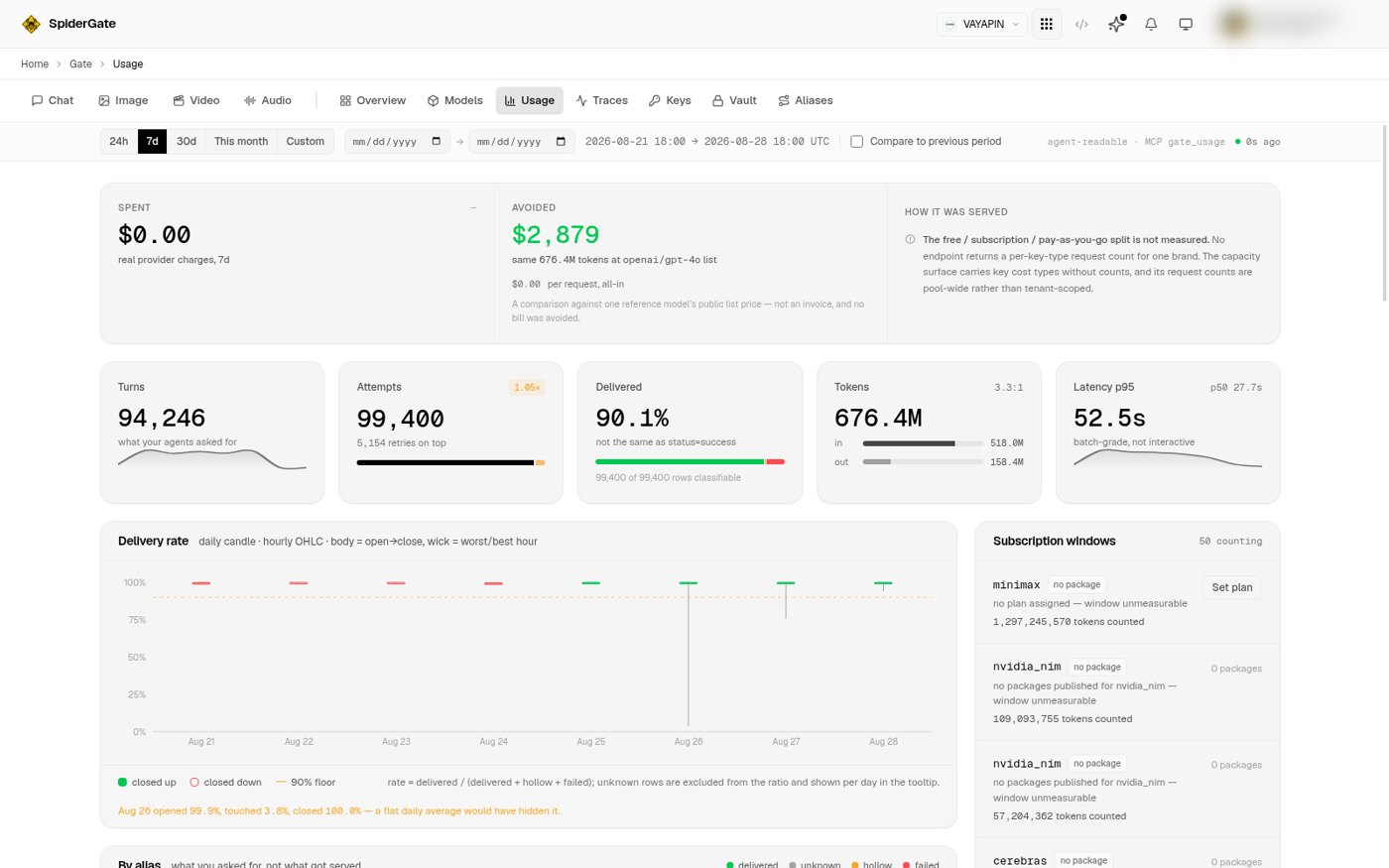Open the Audio tab
Image resolution: width=1389 pixels, height=868 pixels.
click(x=268, y=100)
